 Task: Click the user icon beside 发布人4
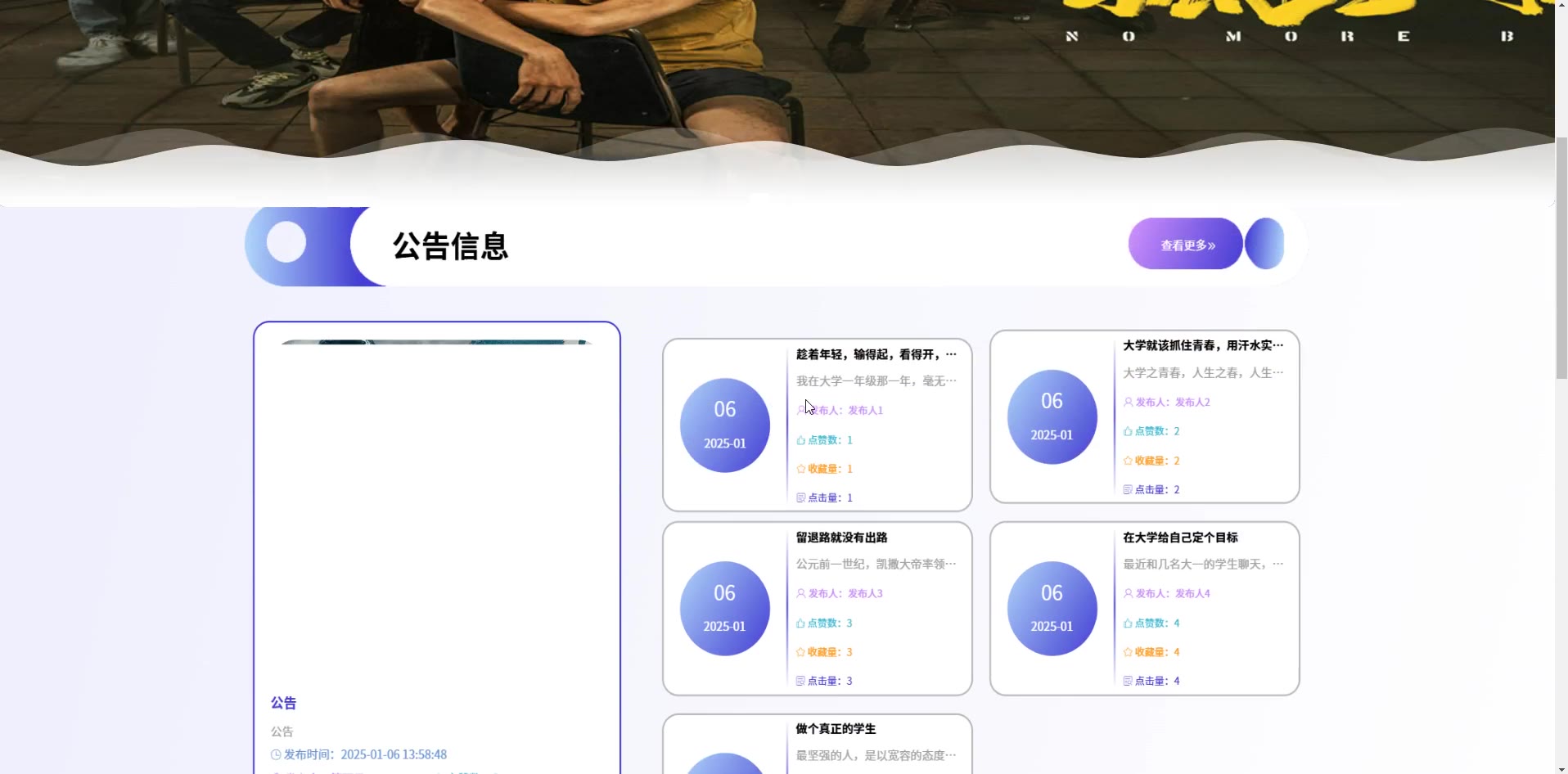[1128, 593]
